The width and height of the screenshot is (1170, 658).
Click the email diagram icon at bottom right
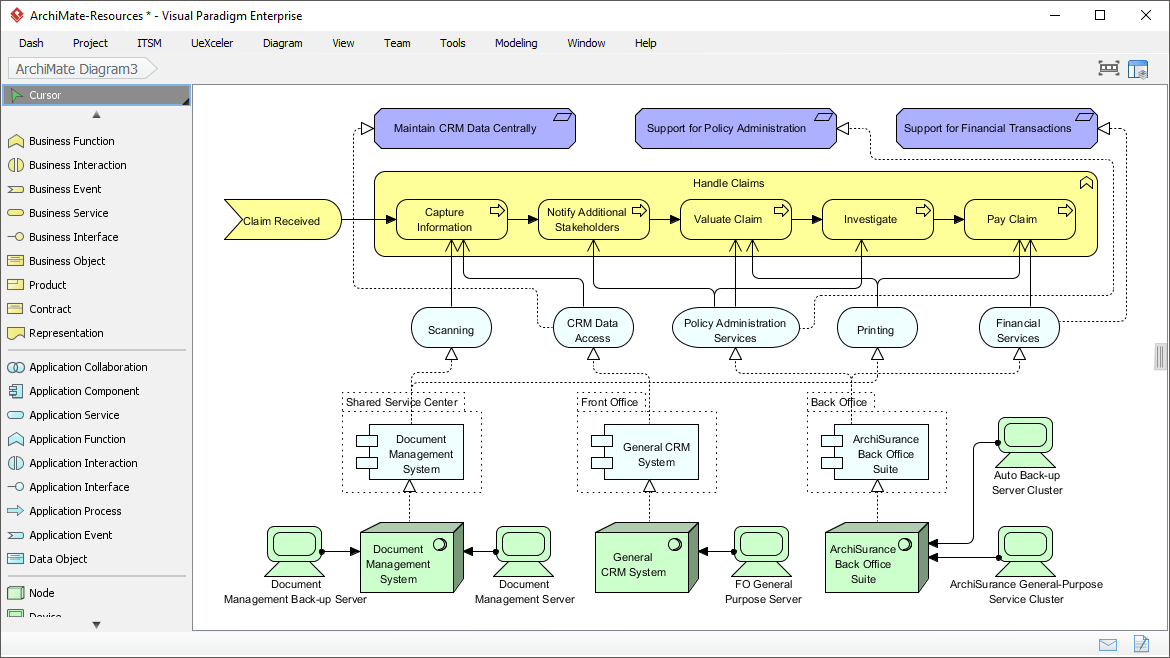1108,644
